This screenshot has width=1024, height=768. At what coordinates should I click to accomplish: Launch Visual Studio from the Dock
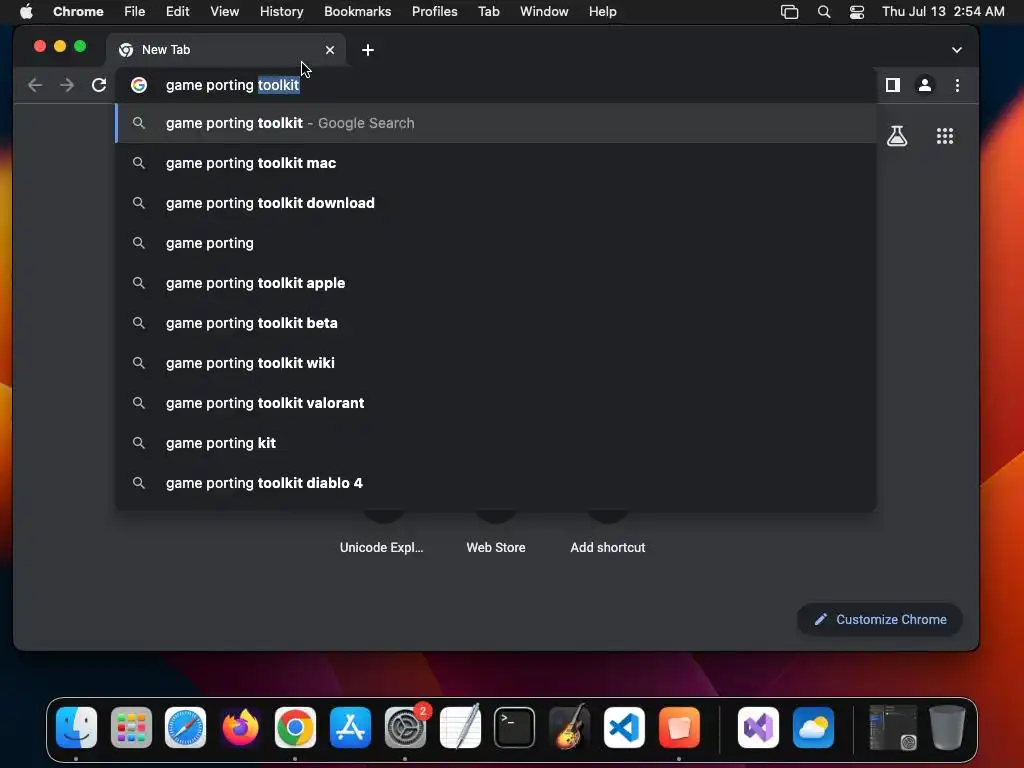(758, 728)
